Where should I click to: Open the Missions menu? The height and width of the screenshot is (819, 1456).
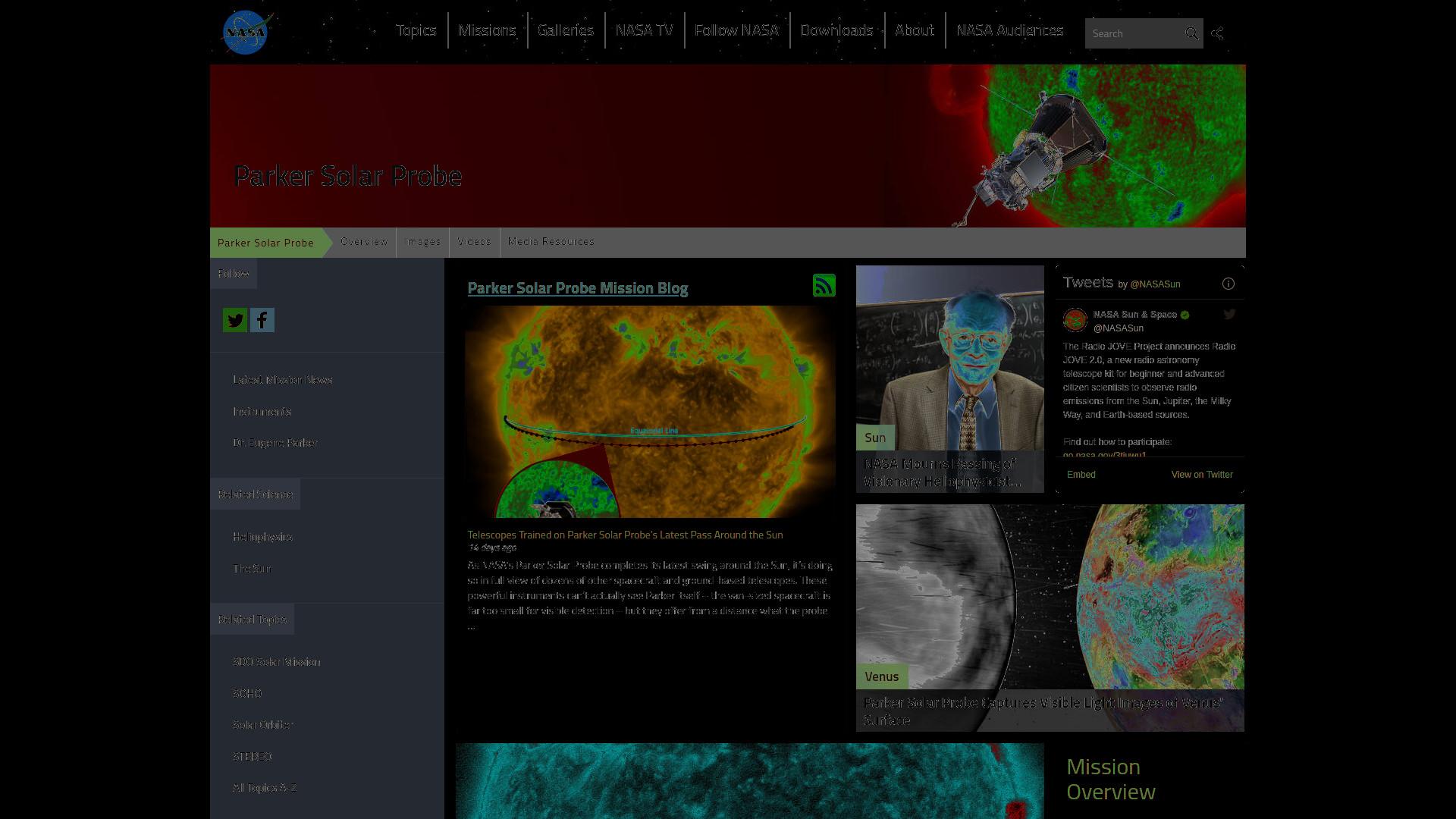tap(487, 30)
